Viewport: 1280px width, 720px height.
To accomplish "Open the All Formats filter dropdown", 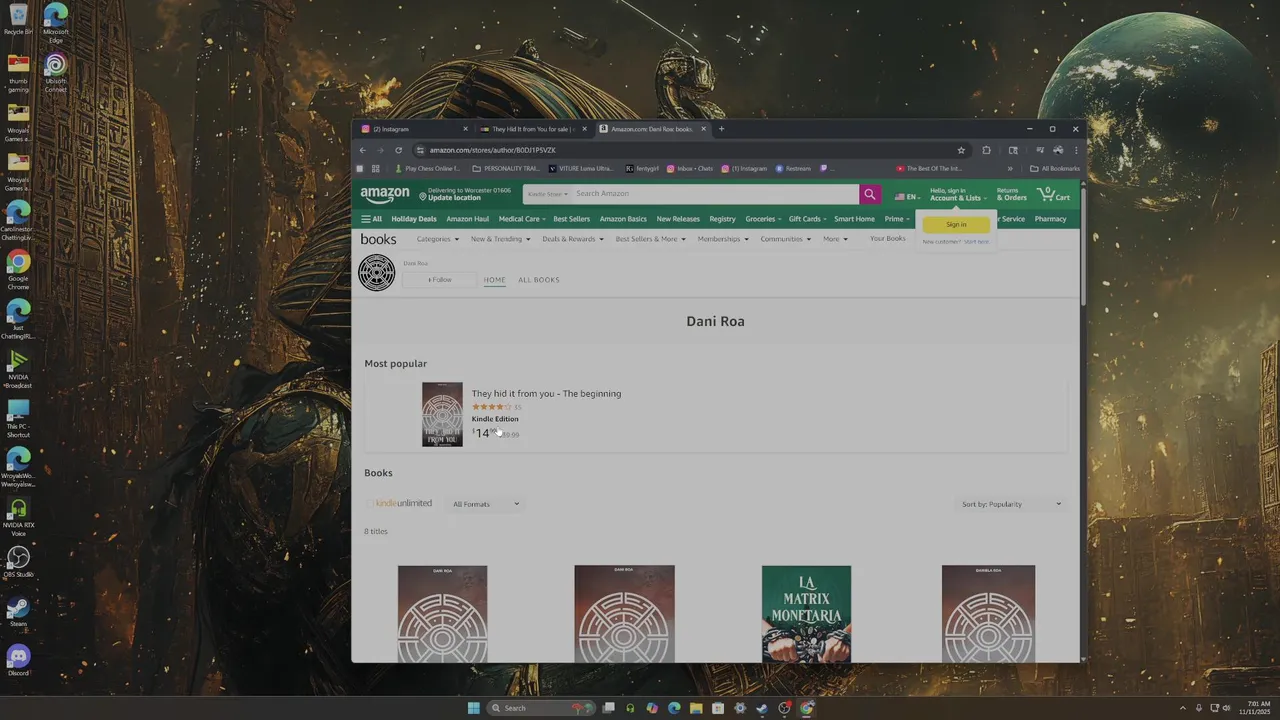I will [485, 504].
